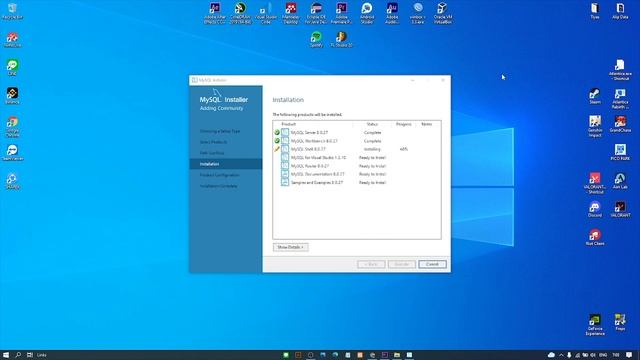
Task: Click Notes column header
Action: click(x=427, y=124)
